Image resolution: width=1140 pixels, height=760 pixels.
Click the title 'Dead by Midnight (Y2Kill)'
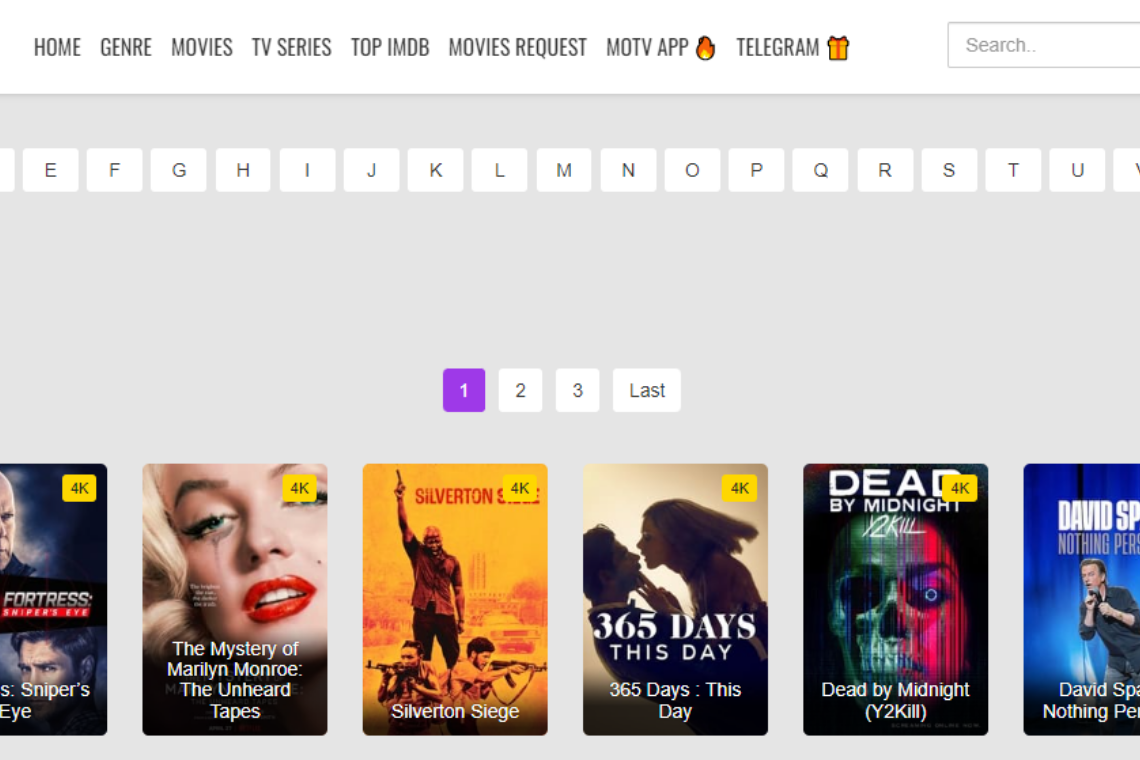click(896, 700)
